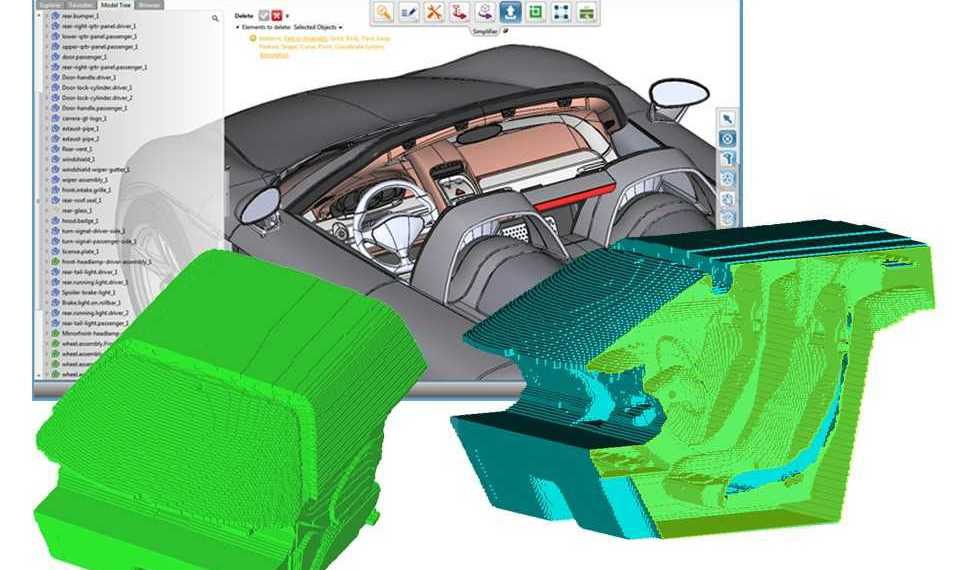956x570 pixels.
Task: Open the Selected Objects dropdown
Action: [x=320, y=27]
